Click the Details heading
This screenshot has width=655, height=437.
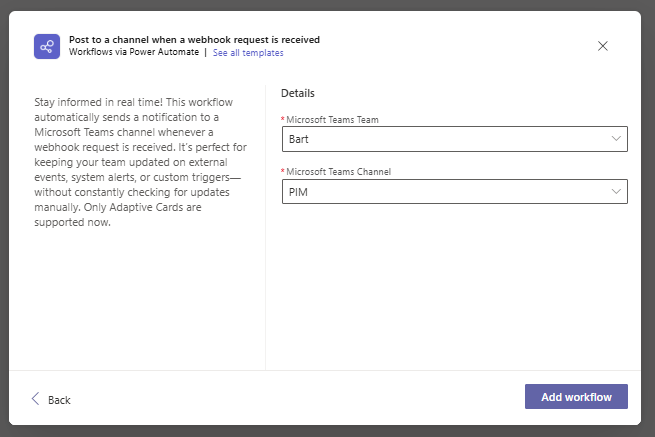pyautogui.click(x=297, y=93)
